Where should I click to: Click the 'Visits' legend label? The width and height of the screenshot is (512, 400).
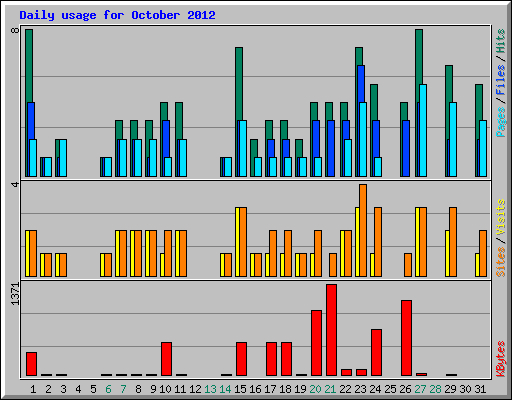pos(501,217)
